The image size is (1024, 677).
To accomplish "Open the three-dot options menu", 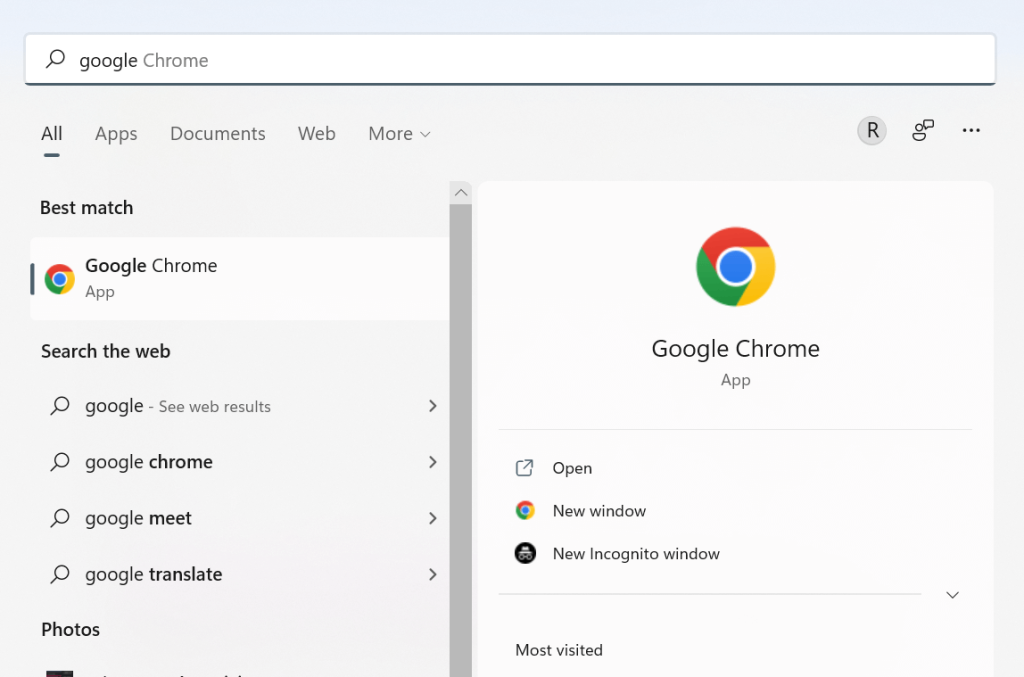I will 971,131.
